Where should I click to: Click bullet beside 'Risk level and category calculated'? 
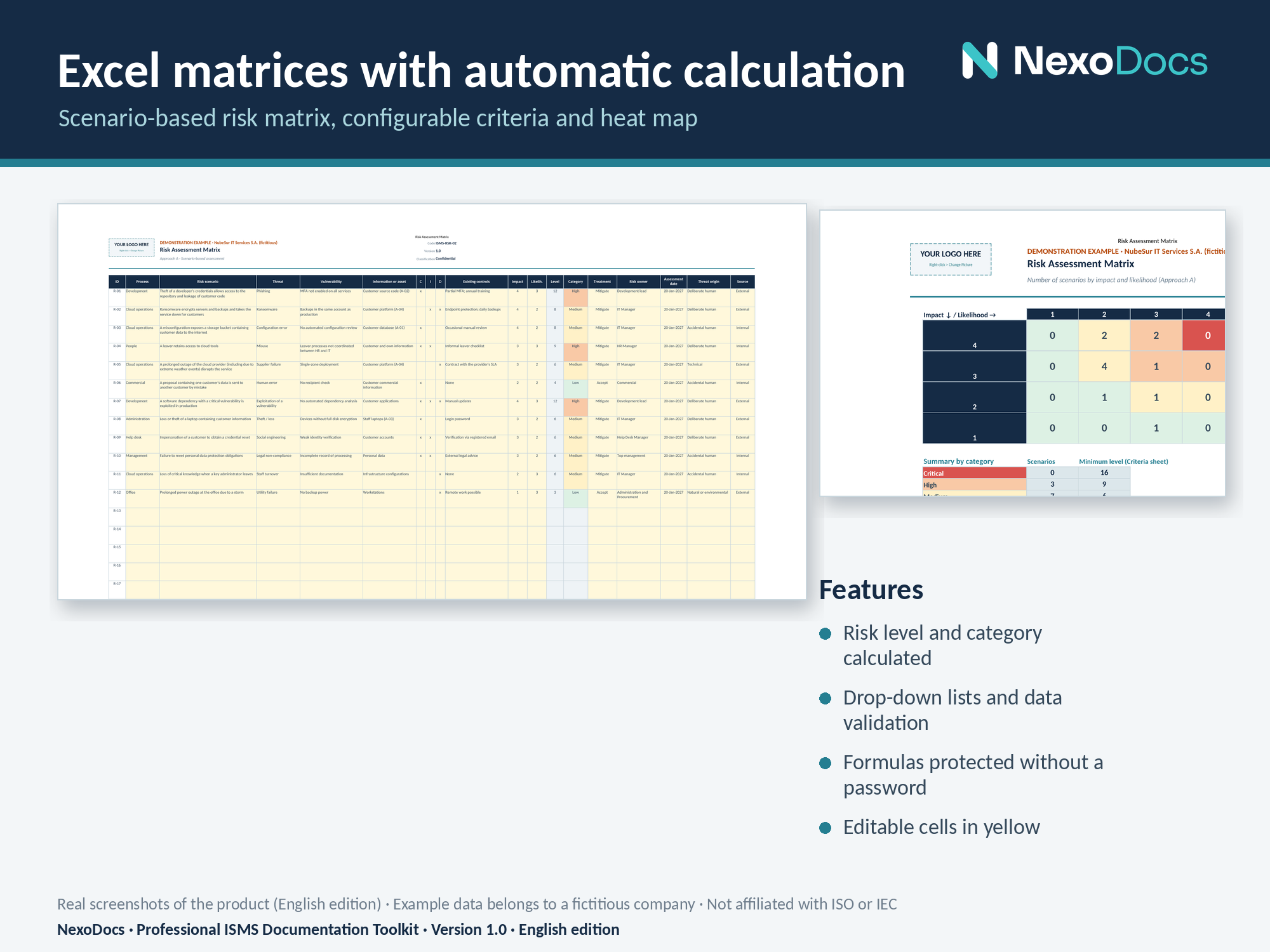(825, 633)
